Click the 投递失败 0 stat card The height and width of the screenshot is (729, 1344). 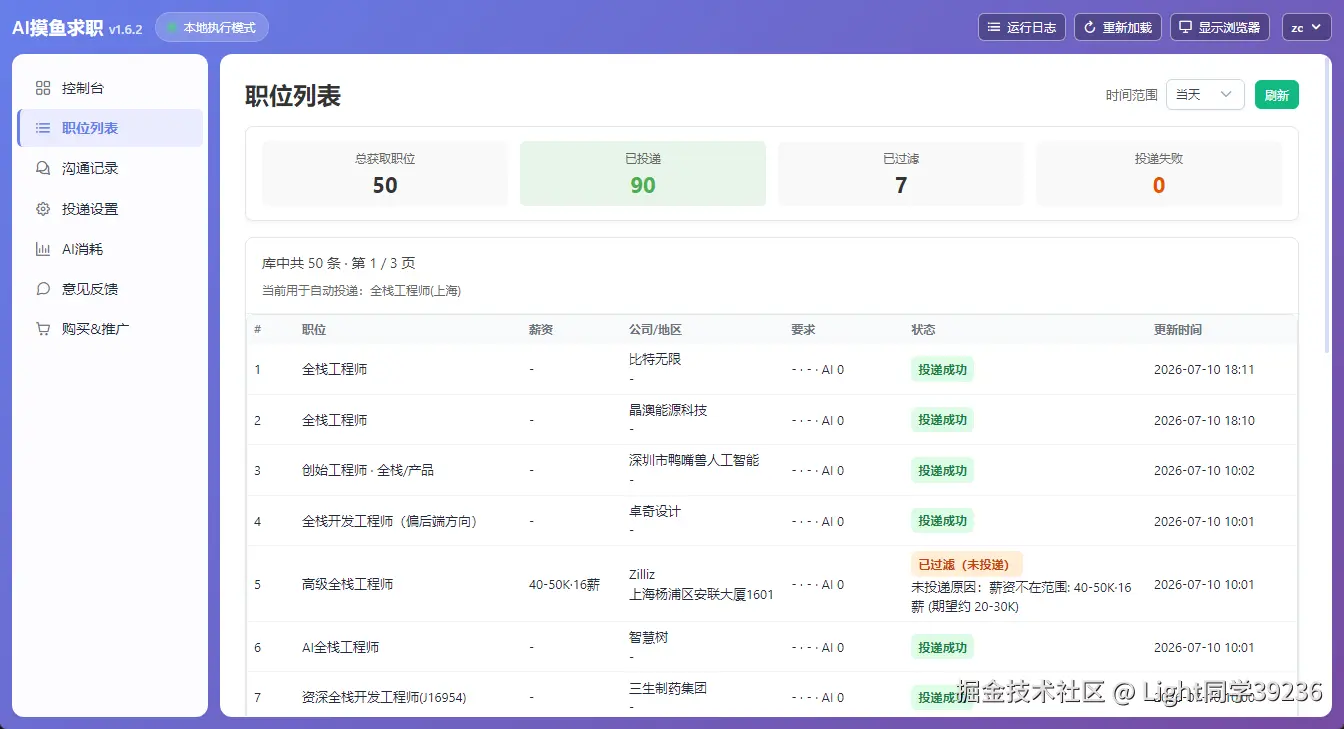click(x=1159, y=174)
